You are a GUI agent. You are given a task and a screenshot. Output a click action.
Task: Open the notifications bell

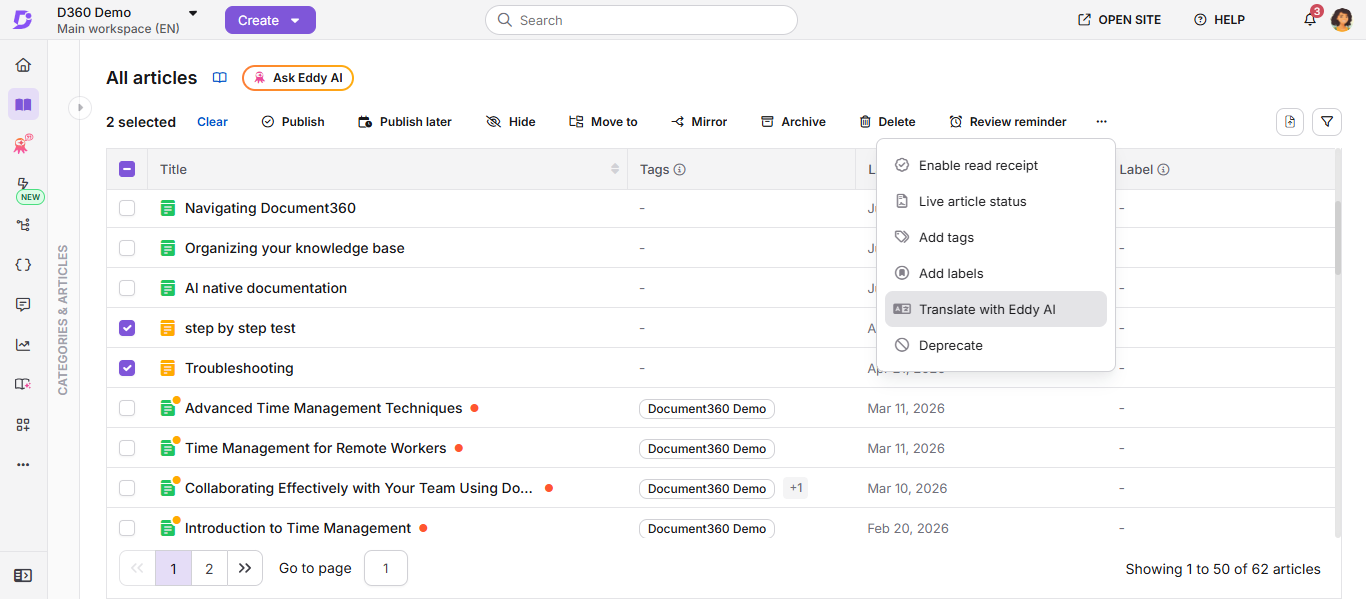(1310, 20)
